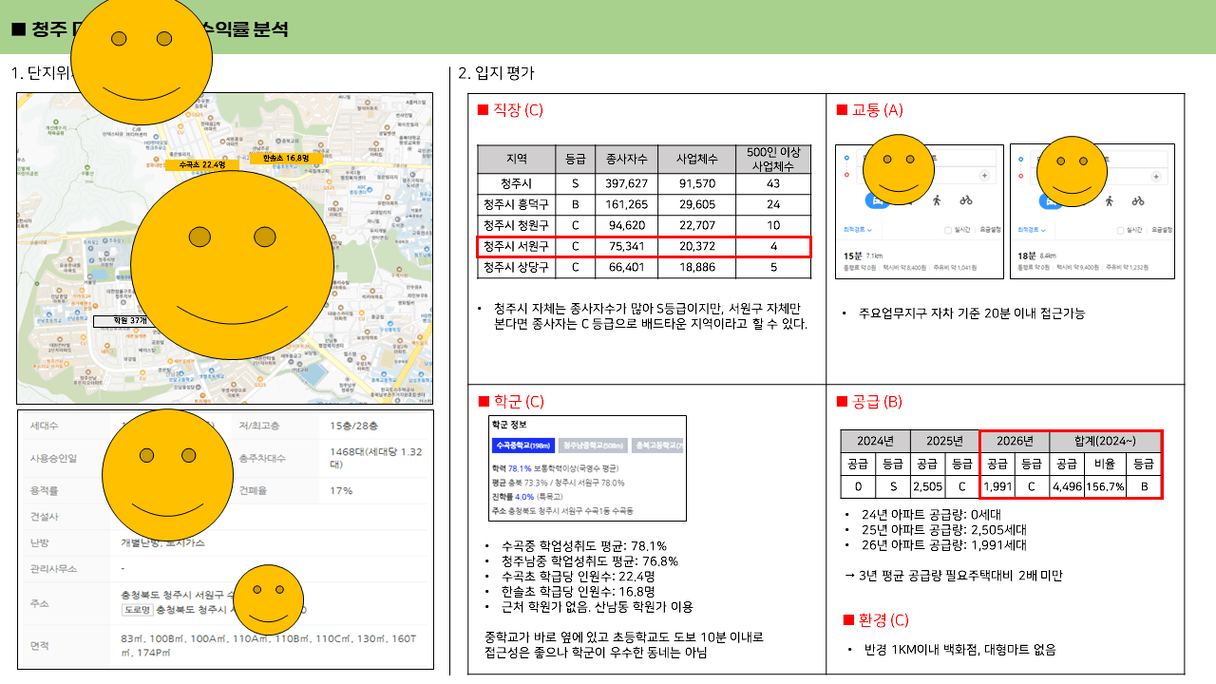Click the blue origin marker in the 15분 route card
Screen dimensions: 1216x684
click(847, 158)
